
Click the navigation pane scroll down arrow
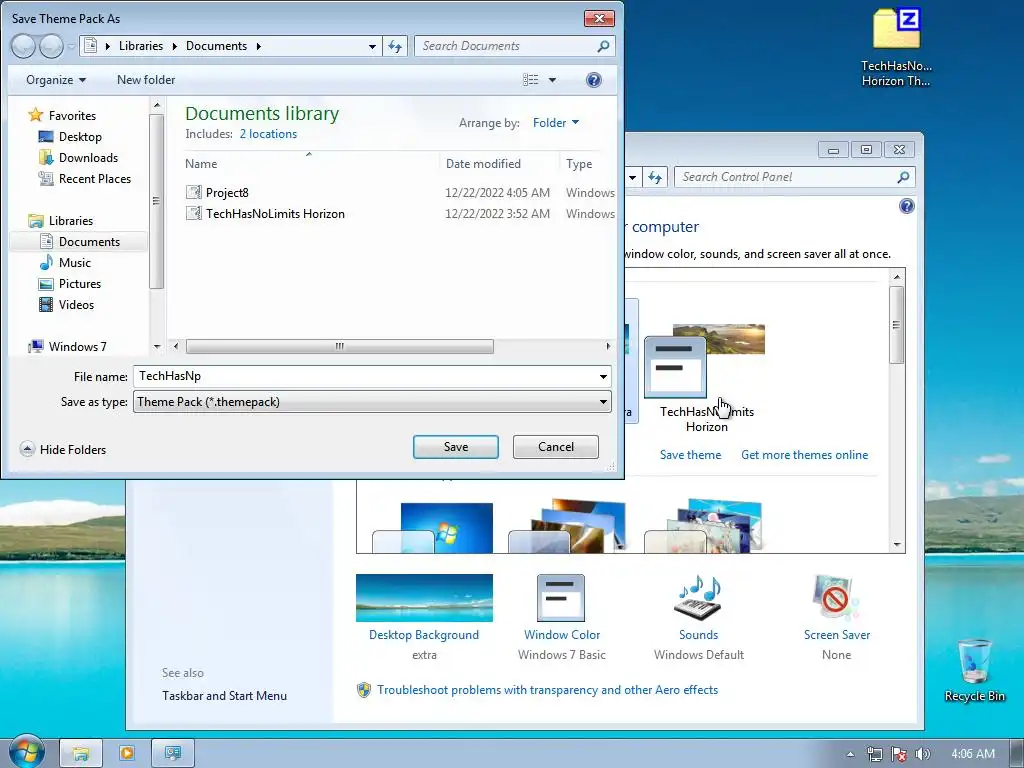point(157,347)
